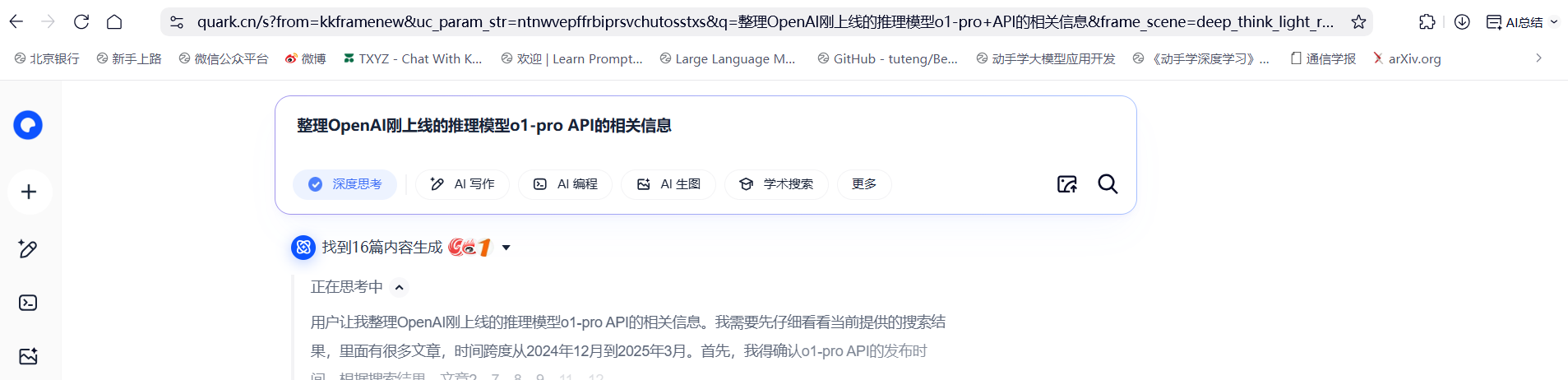Show more bookmarks with the chevron
The image size is (1568, 380).
pos(1538,58)
